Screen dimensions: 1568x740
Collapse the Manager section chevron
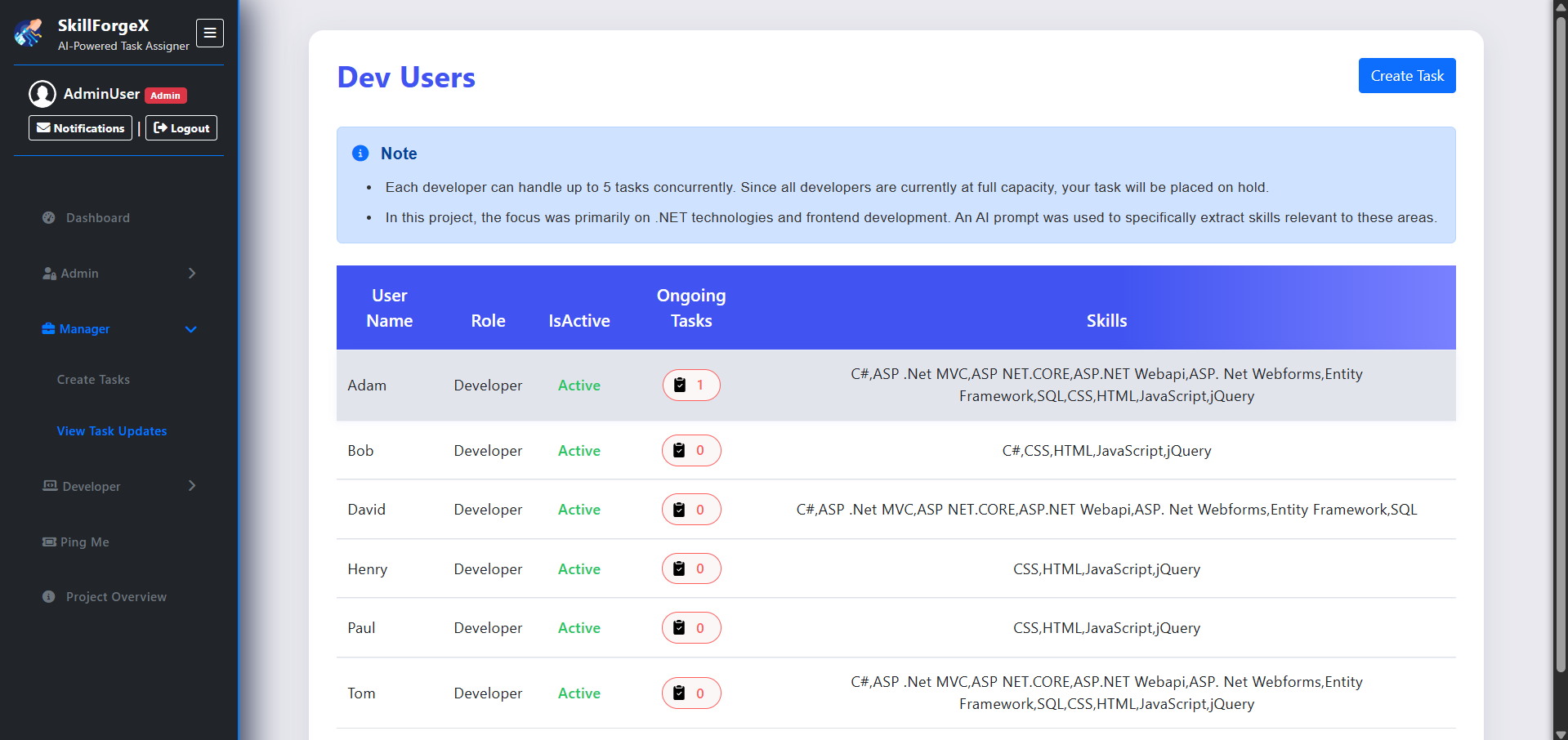[x=191, y=329]
